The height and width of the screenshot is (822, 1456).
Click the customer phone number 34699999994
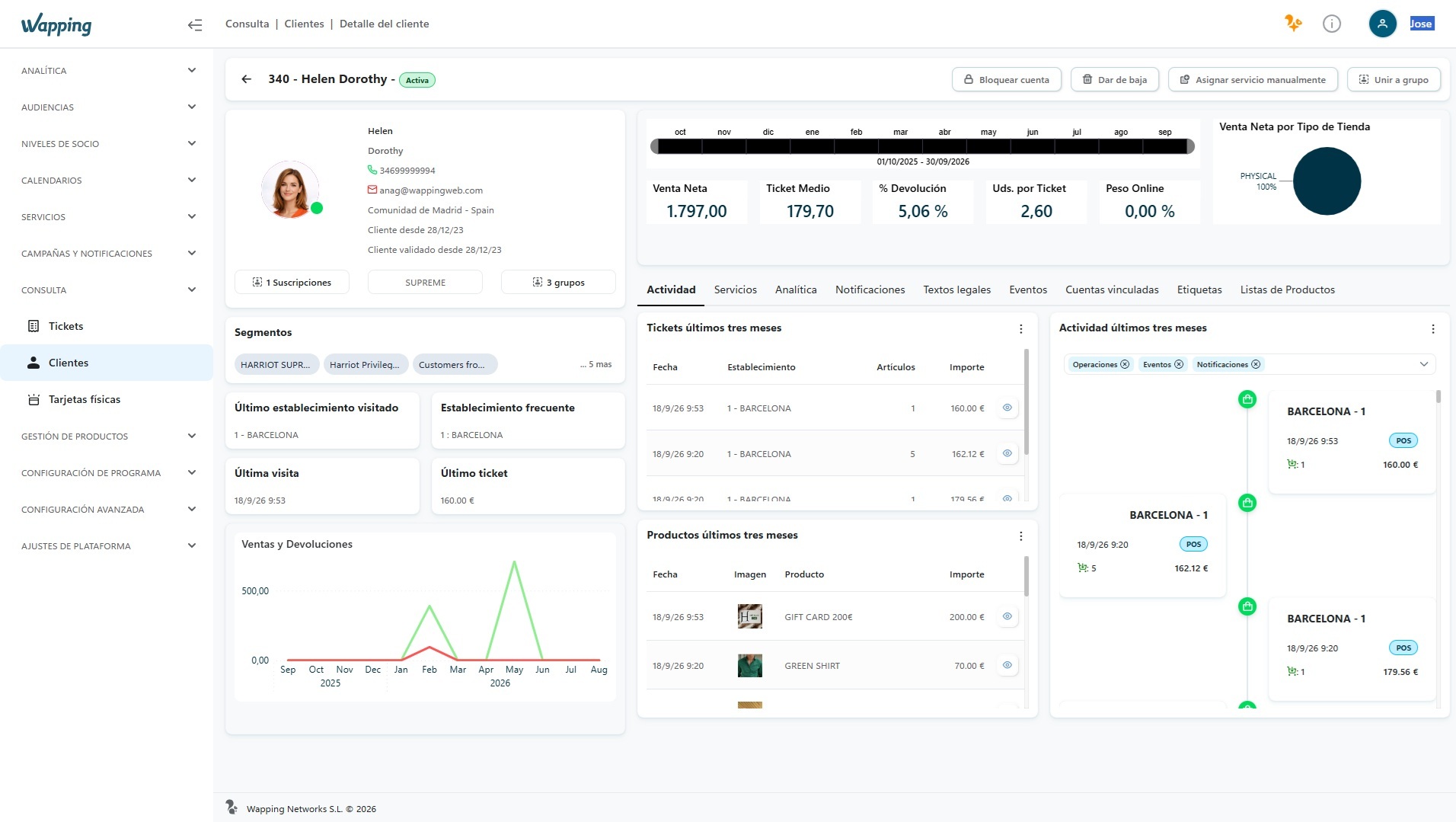click(x=407, y=171)
